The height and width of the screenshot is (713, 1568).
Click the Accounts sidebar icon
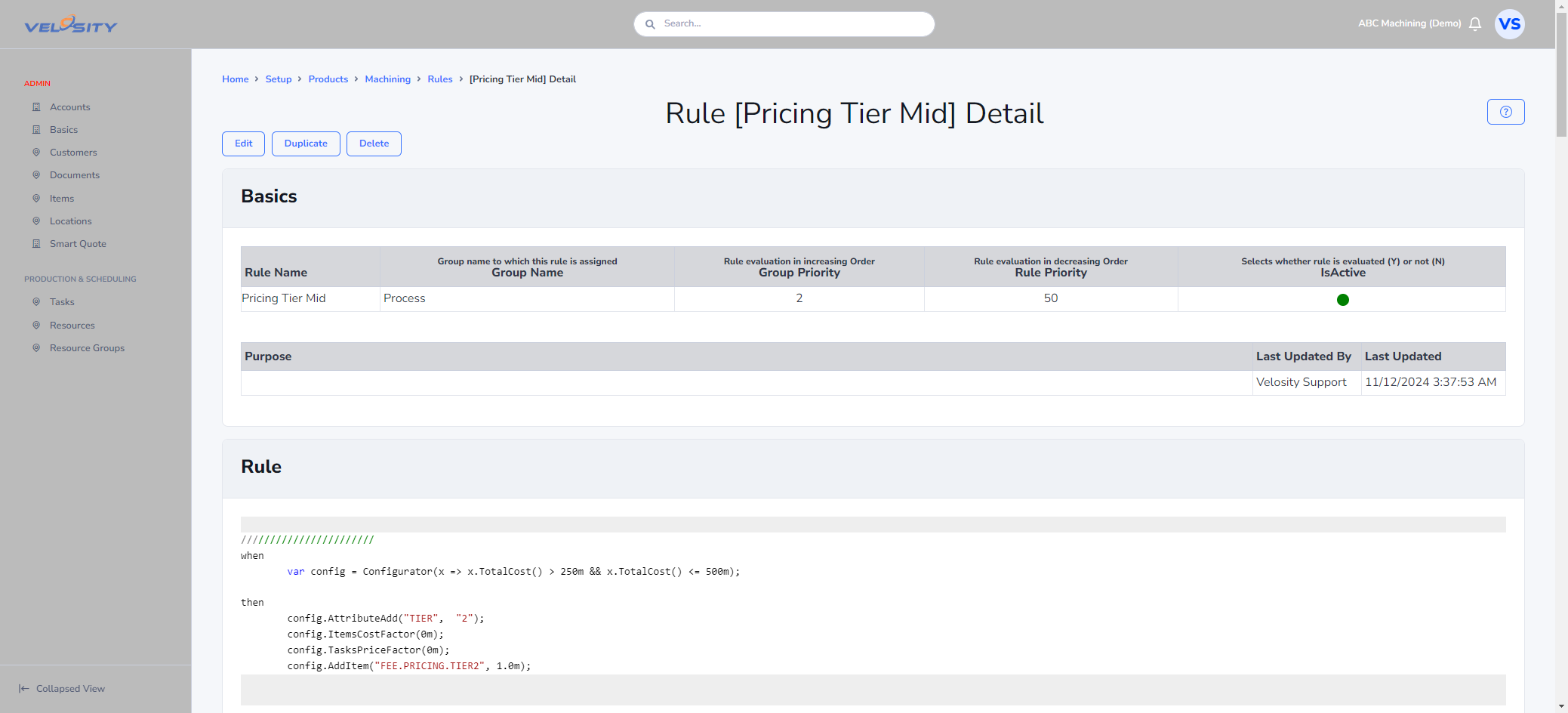point(36,107)
